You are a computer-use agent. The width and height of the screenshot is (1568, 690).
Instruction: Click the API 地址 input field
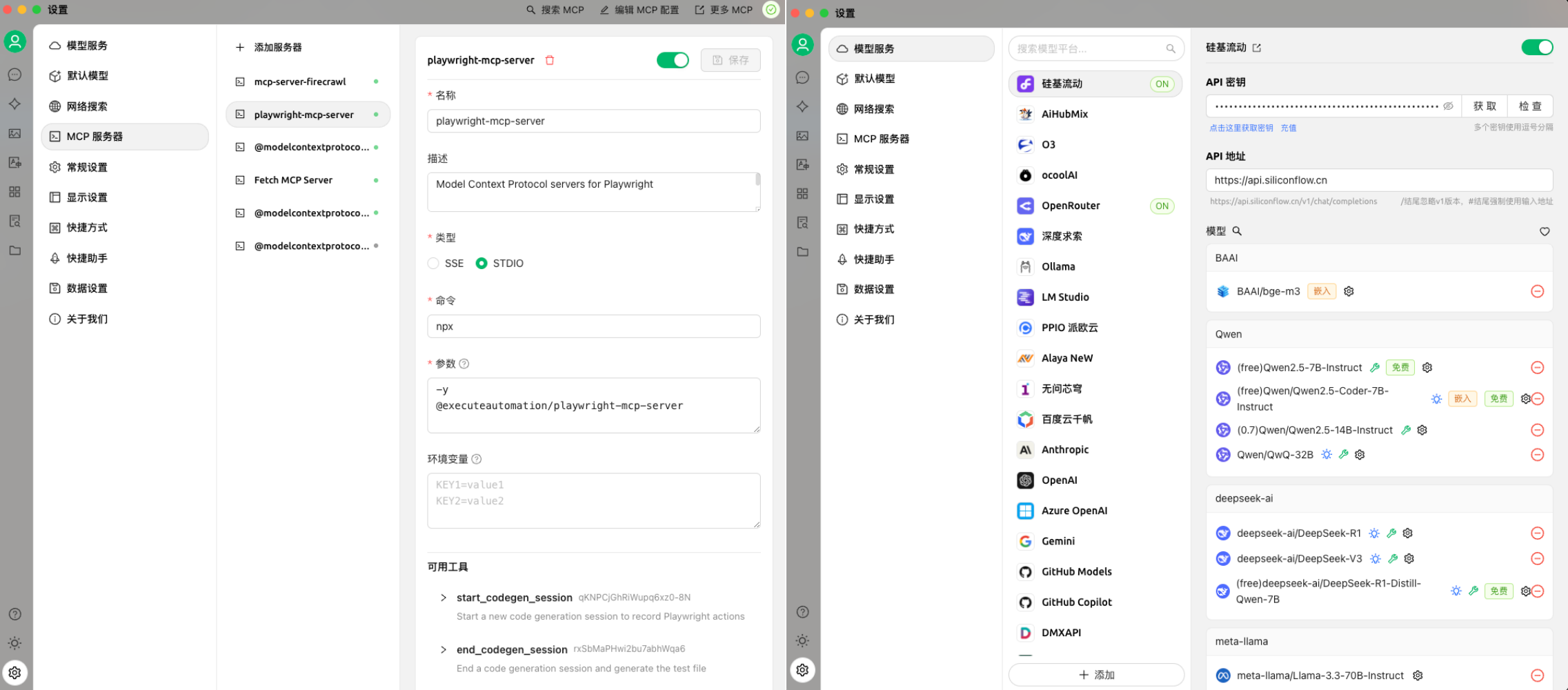click(1379, 180)
